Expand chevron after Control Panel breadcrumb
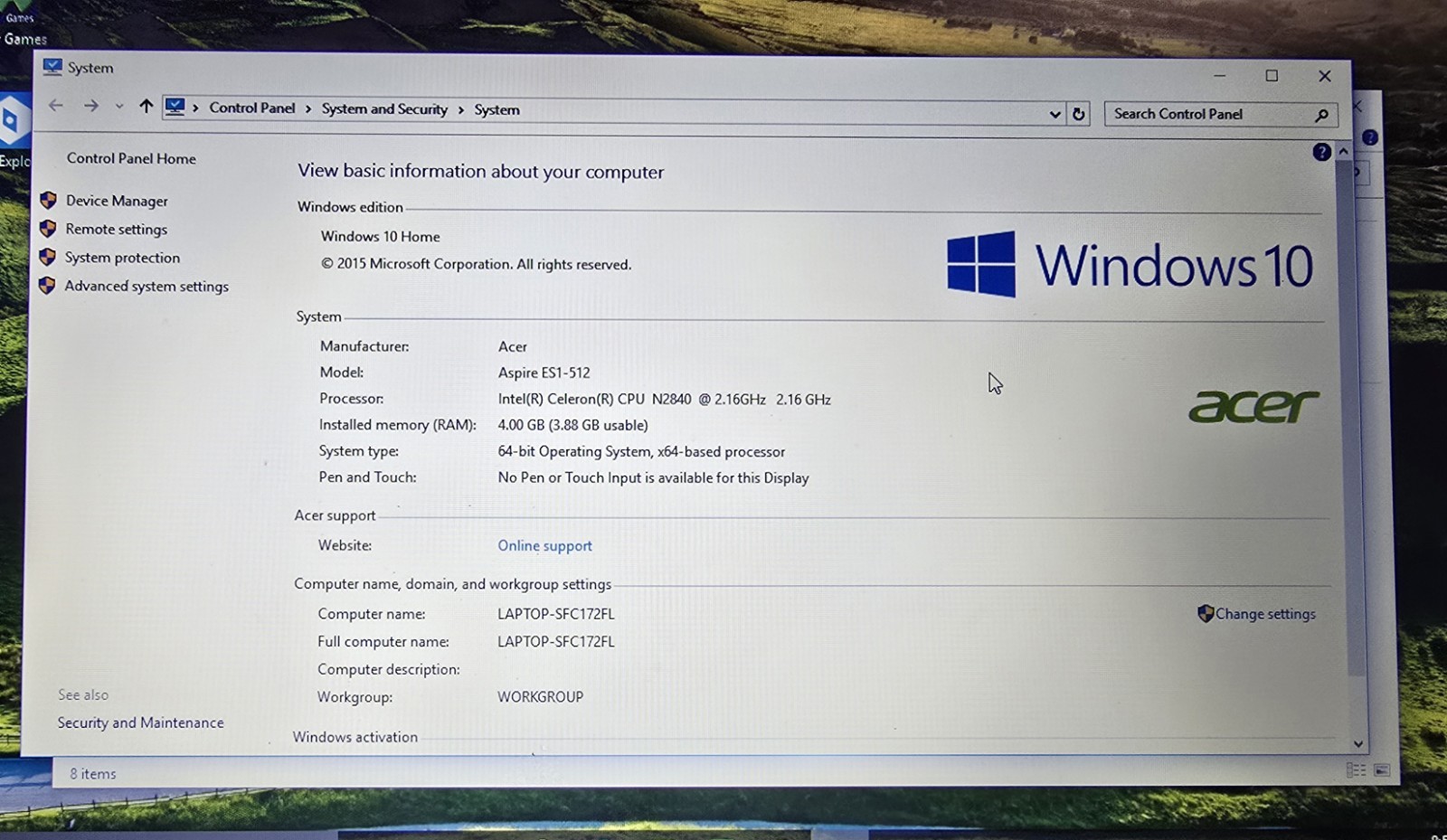 [x=308, y=109]
